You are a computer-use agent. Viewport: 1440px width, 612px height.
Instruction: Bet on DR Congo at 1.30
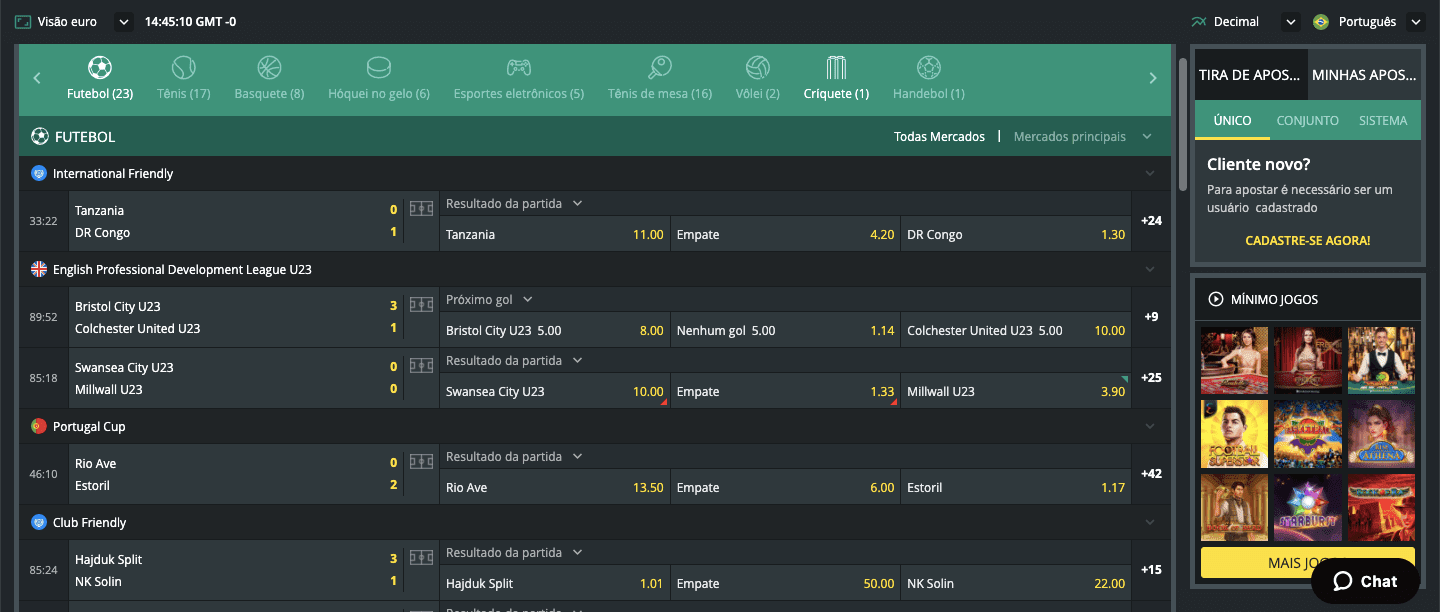coord(1016,234)
